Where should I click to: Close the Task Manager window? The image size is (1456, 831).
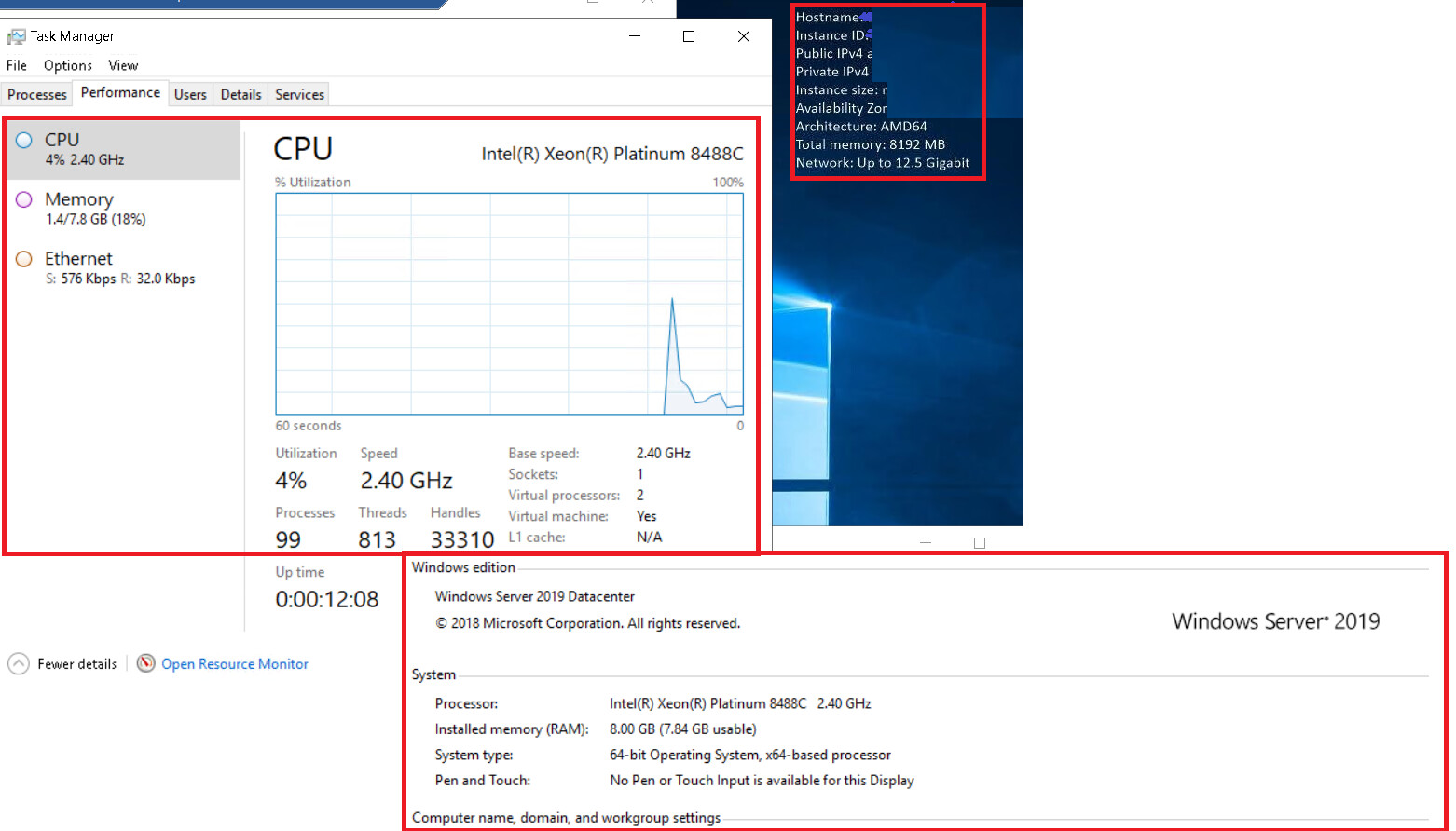[x=744, y=36]
